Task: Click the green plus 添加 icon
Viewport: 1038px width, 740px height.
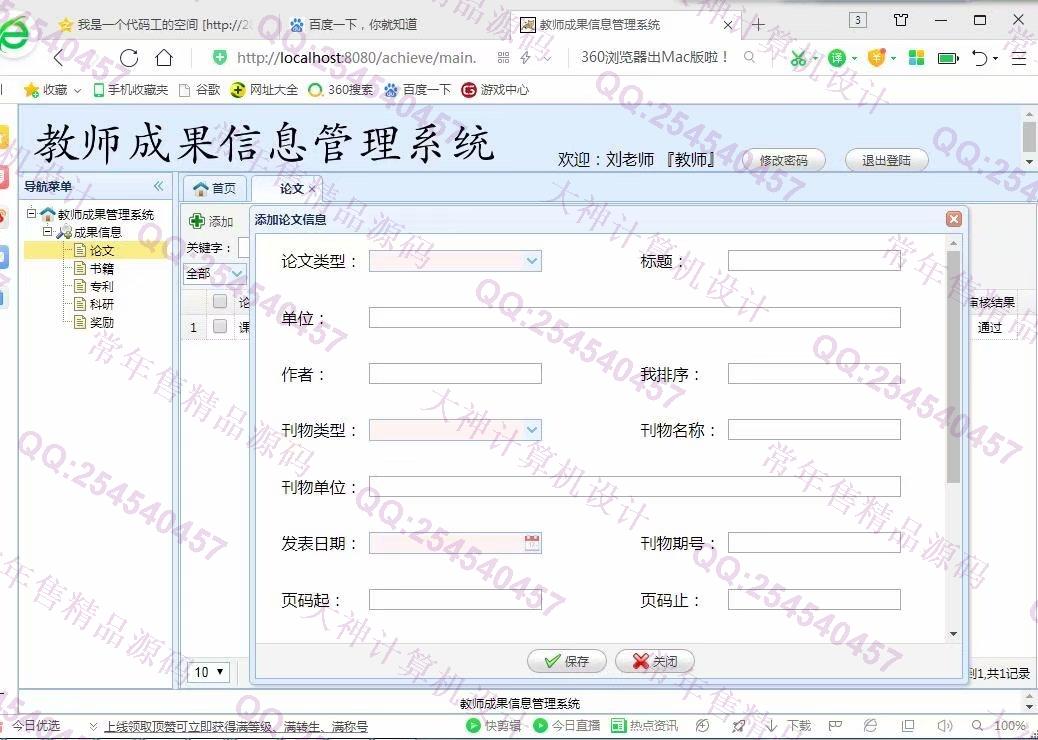Action: point(197,221)
